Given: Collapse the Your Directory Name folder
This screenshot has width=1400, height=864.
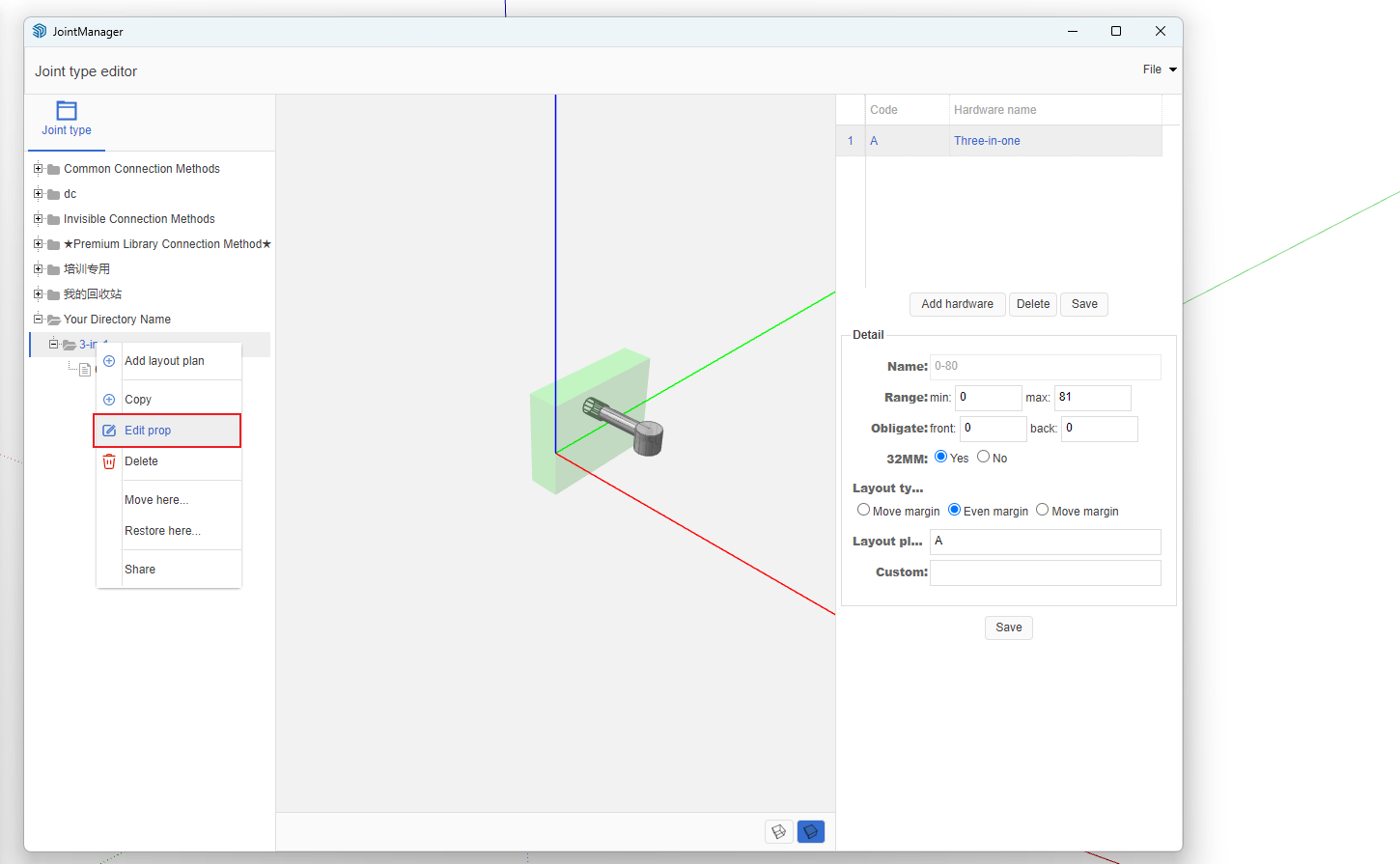Looking at the screenshot, I should tap(39, 320).
